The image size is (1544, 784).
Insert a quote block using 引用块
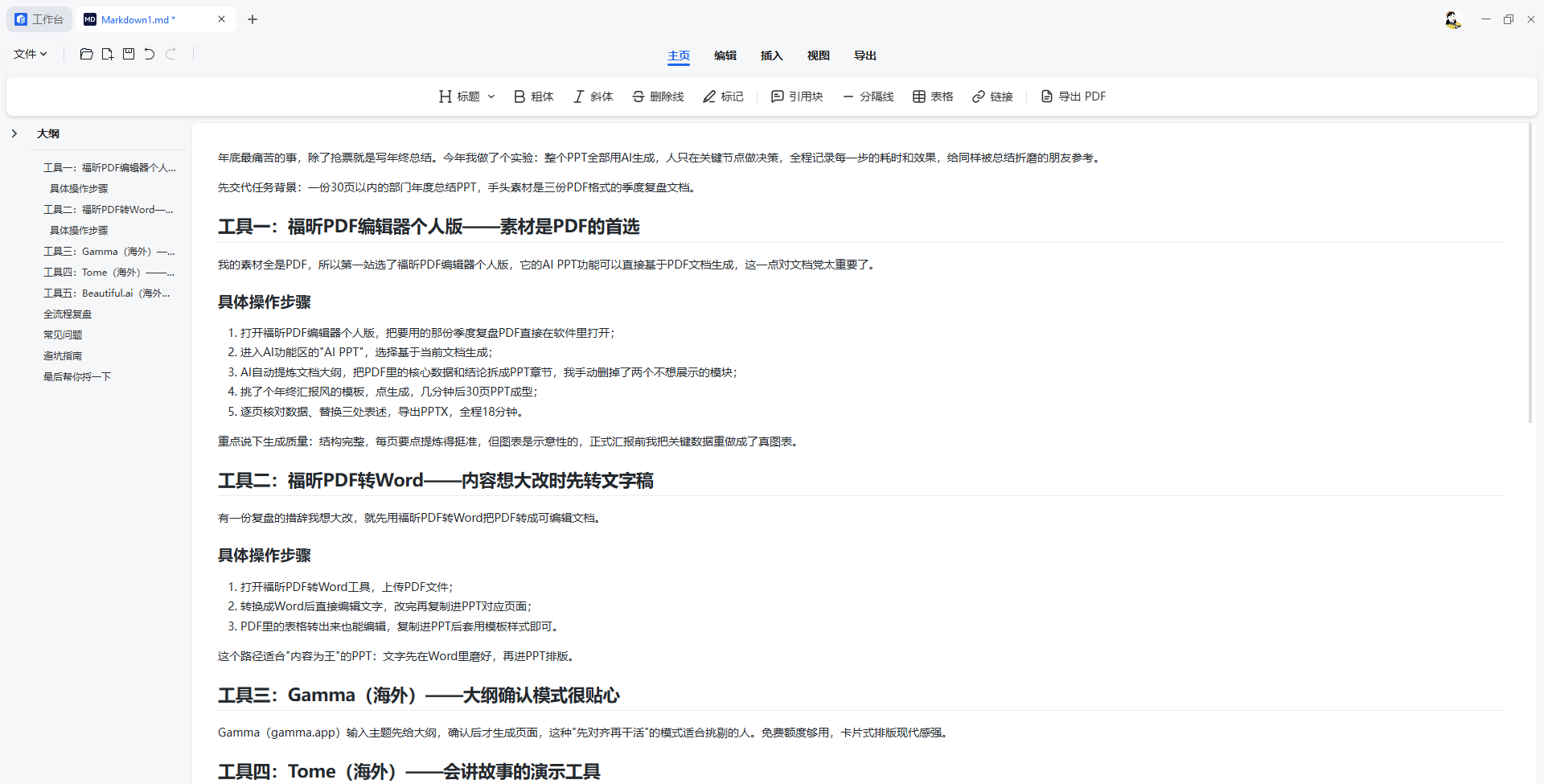pyautogui.click(x=797, y=96)
